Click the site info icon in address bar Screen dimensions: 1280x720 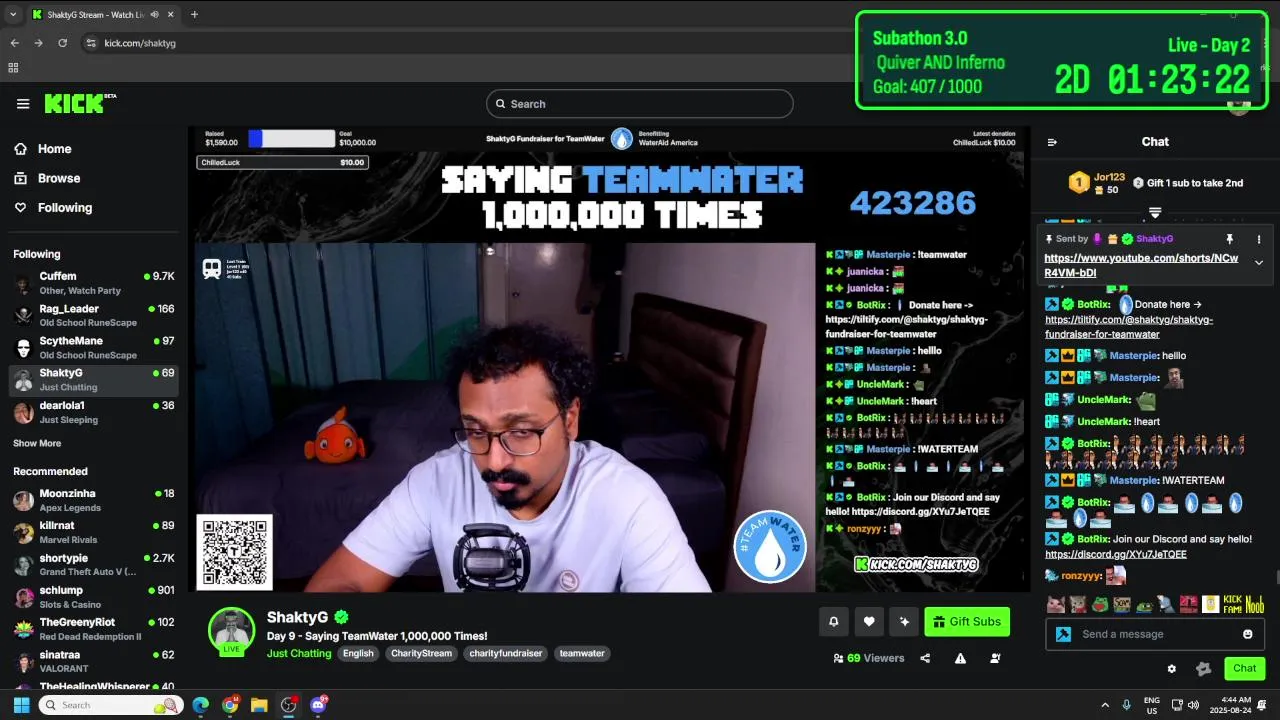[91, 43]
